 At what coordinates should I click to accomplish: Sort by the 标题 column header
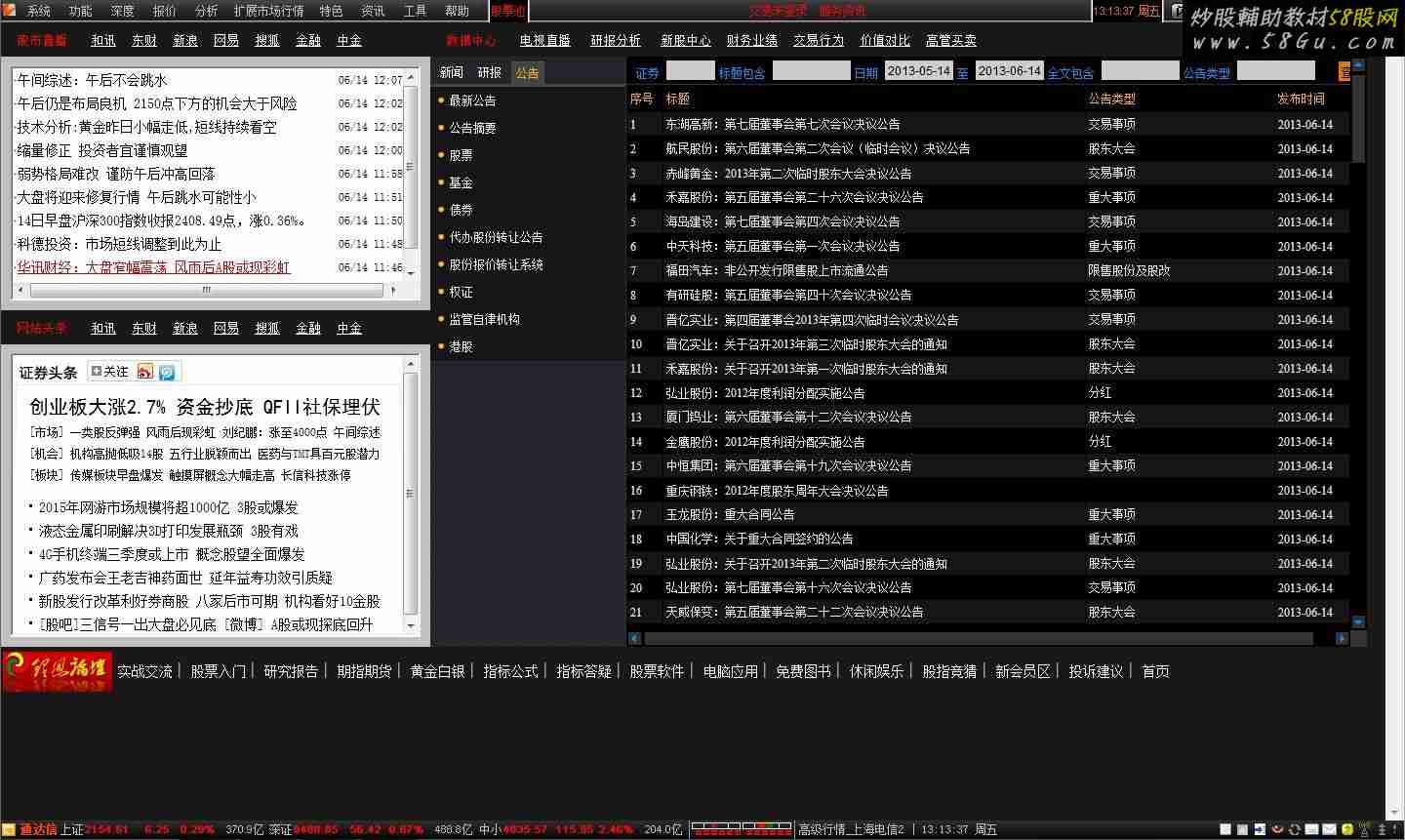pyautogui.click(x=678, y=99)
